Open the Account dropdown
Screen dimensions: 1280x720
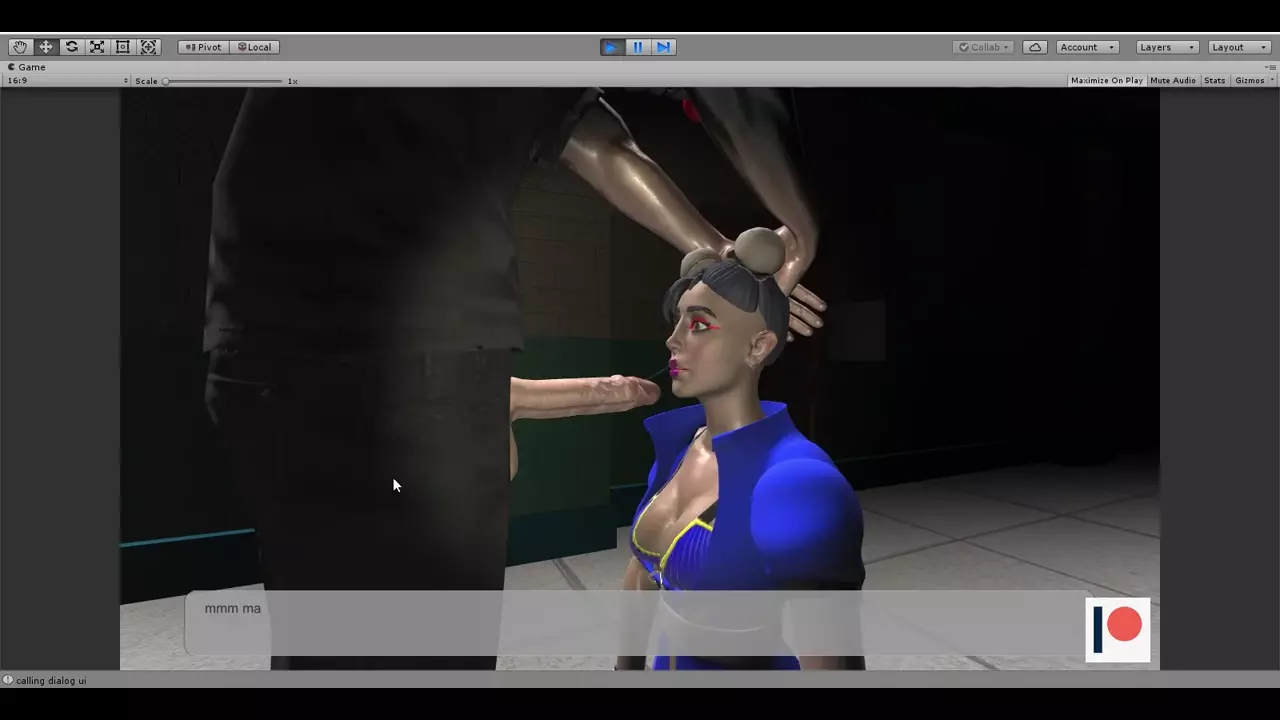(1088, 47)
